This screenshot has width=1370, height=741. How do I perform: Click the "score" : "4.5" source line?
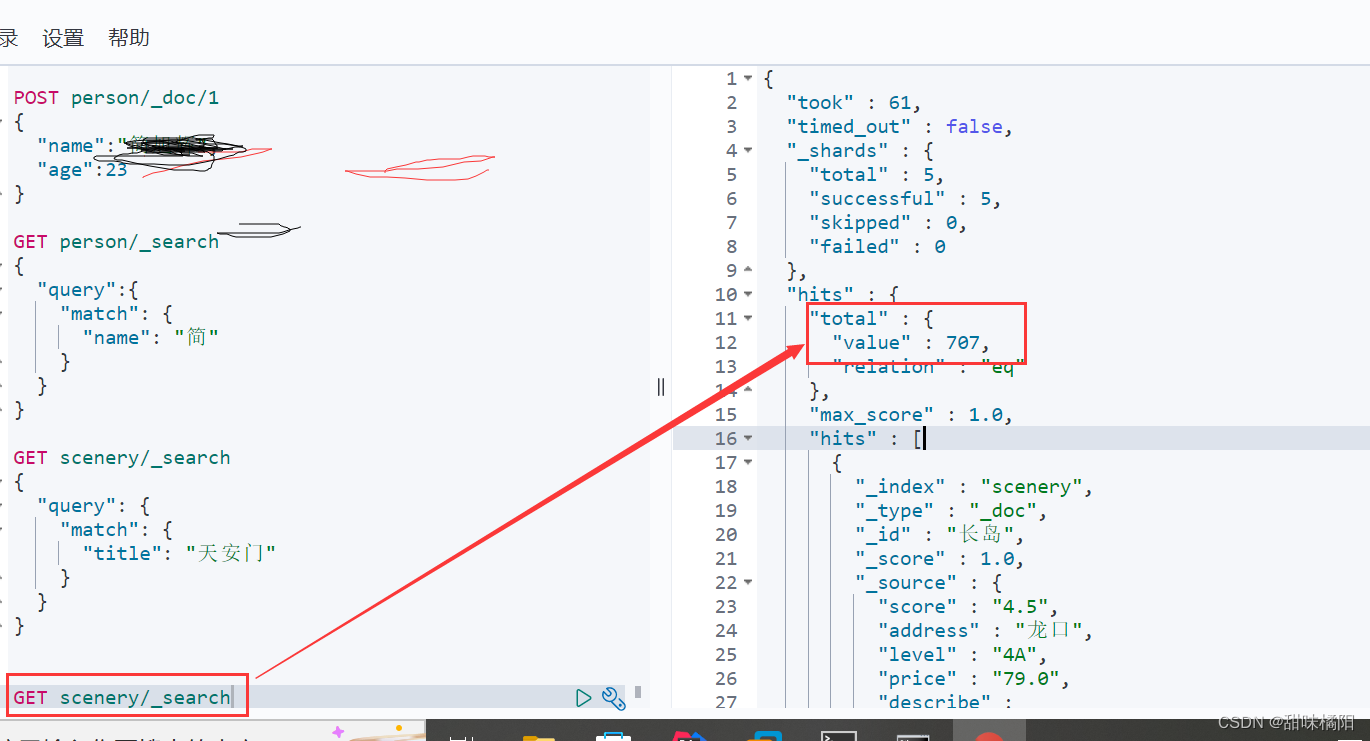(x=968, y=607)
